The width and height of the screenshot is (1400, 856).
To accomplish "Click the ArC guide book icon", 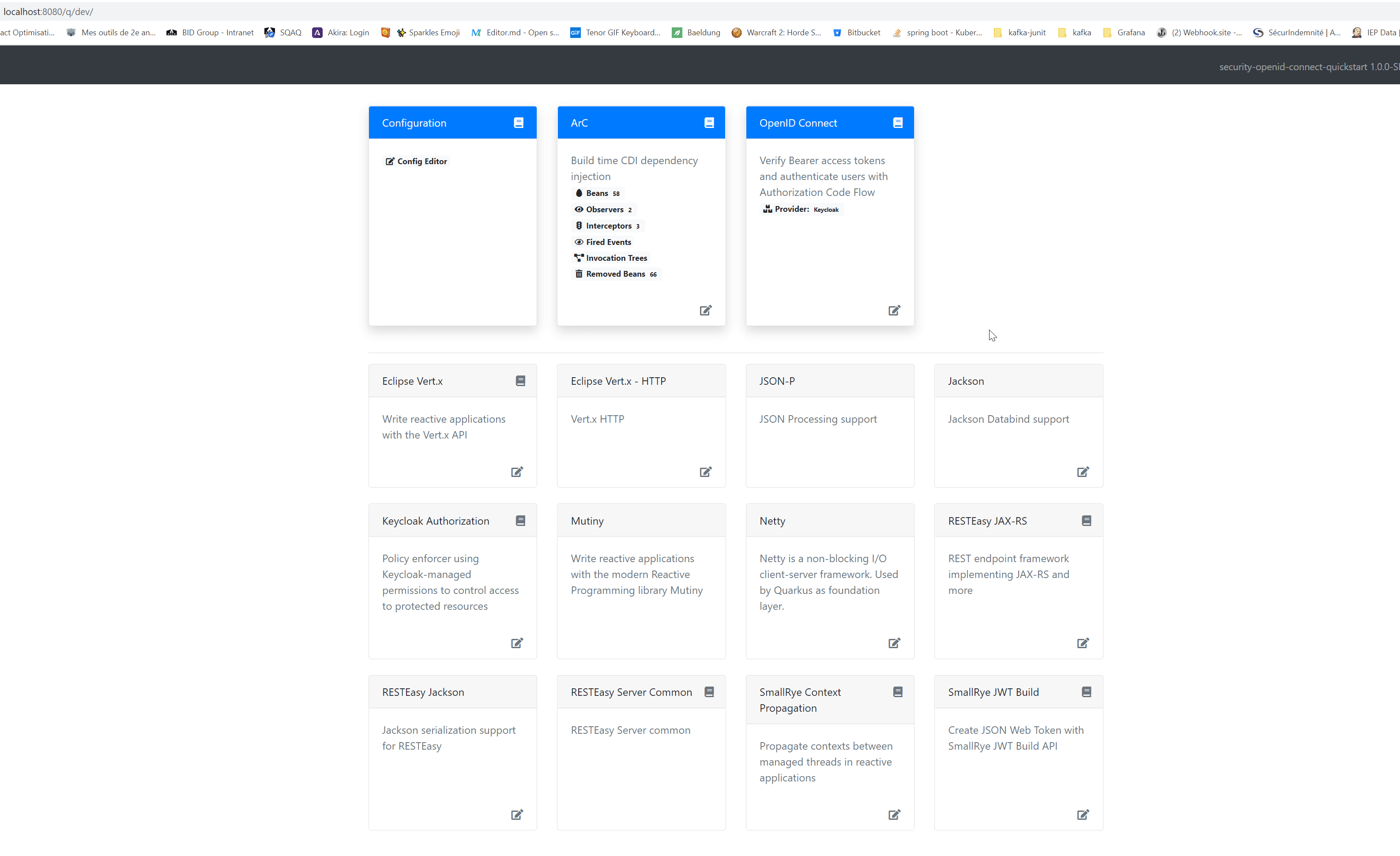I will [x=708, y=123].
